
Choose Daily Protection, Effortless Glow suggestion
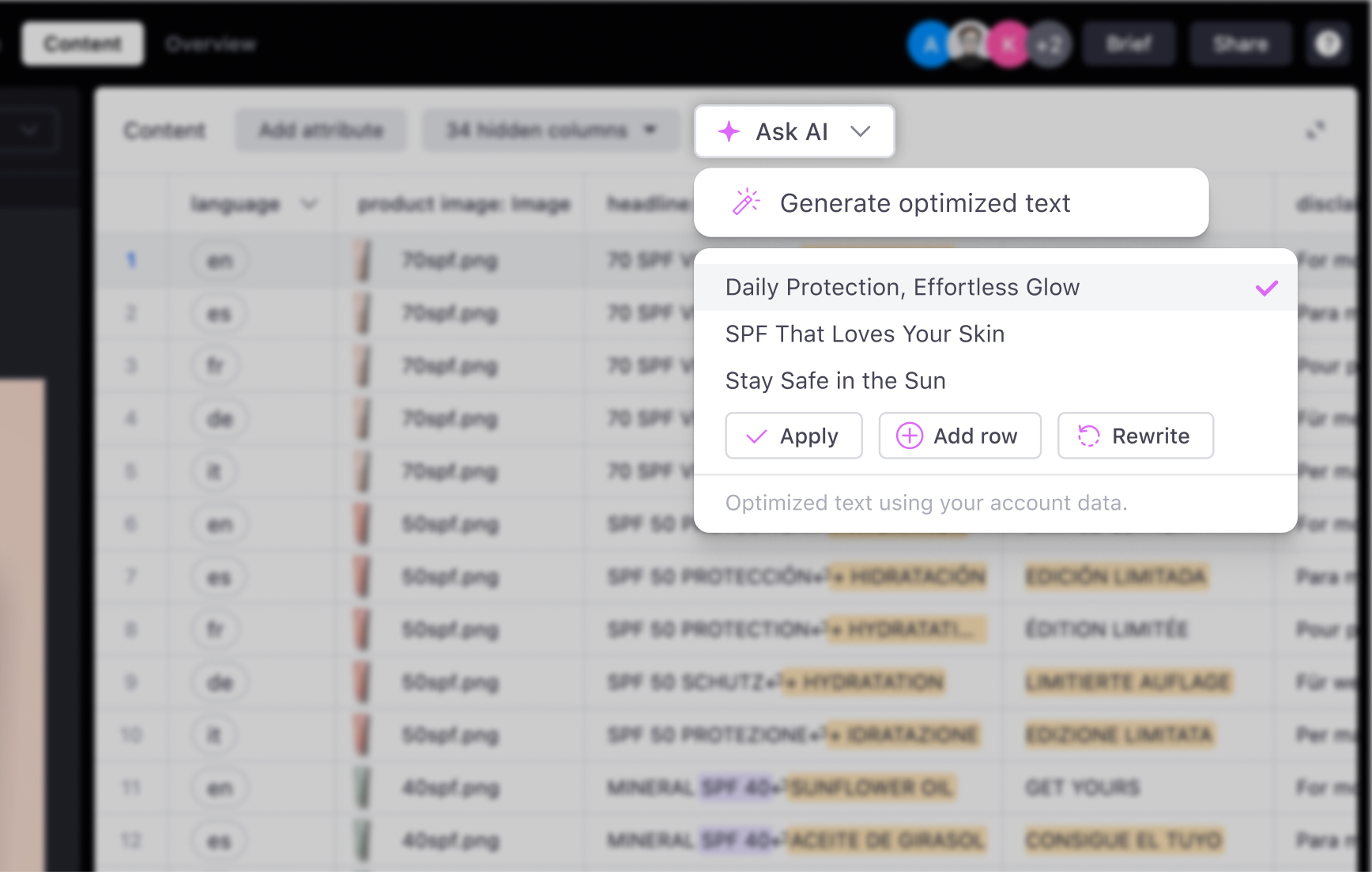[995, 287]
